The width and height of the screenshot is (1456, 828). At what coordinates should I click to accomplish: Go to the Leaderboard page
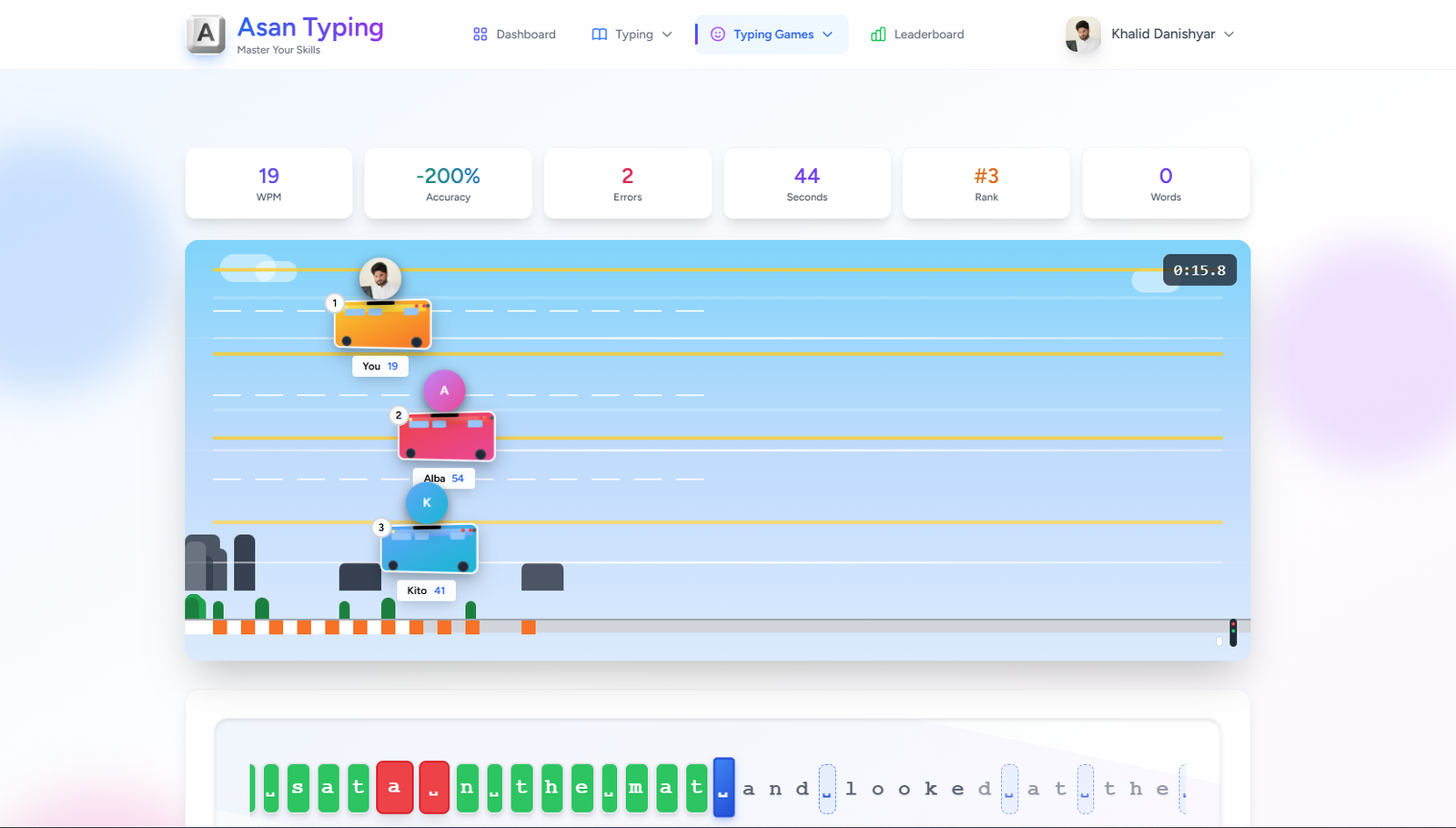tap(917, 35)
